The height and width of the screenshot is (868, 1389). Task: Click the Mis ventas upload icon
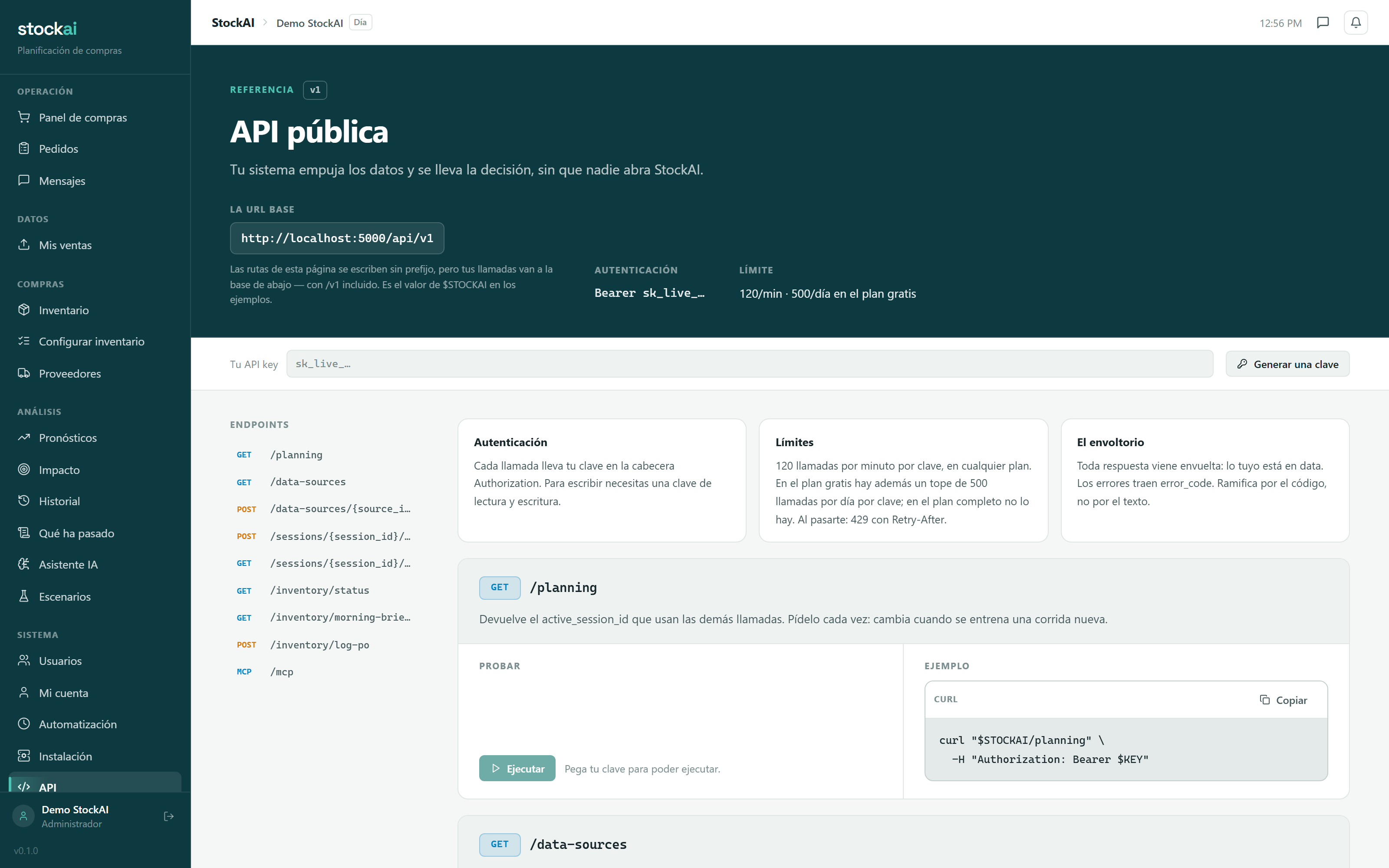coord(23,244)
